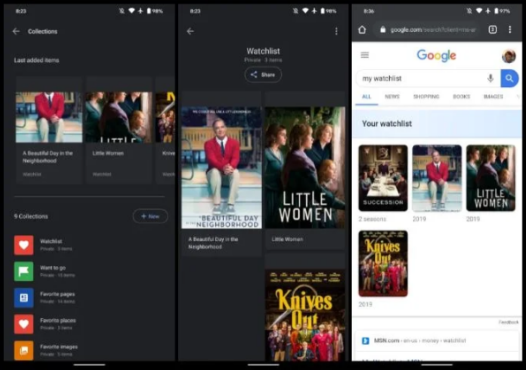The width and height of the screenshot is (526, 370).
Task: Share the Watchlist collection
Action: (x=263, y=74)
